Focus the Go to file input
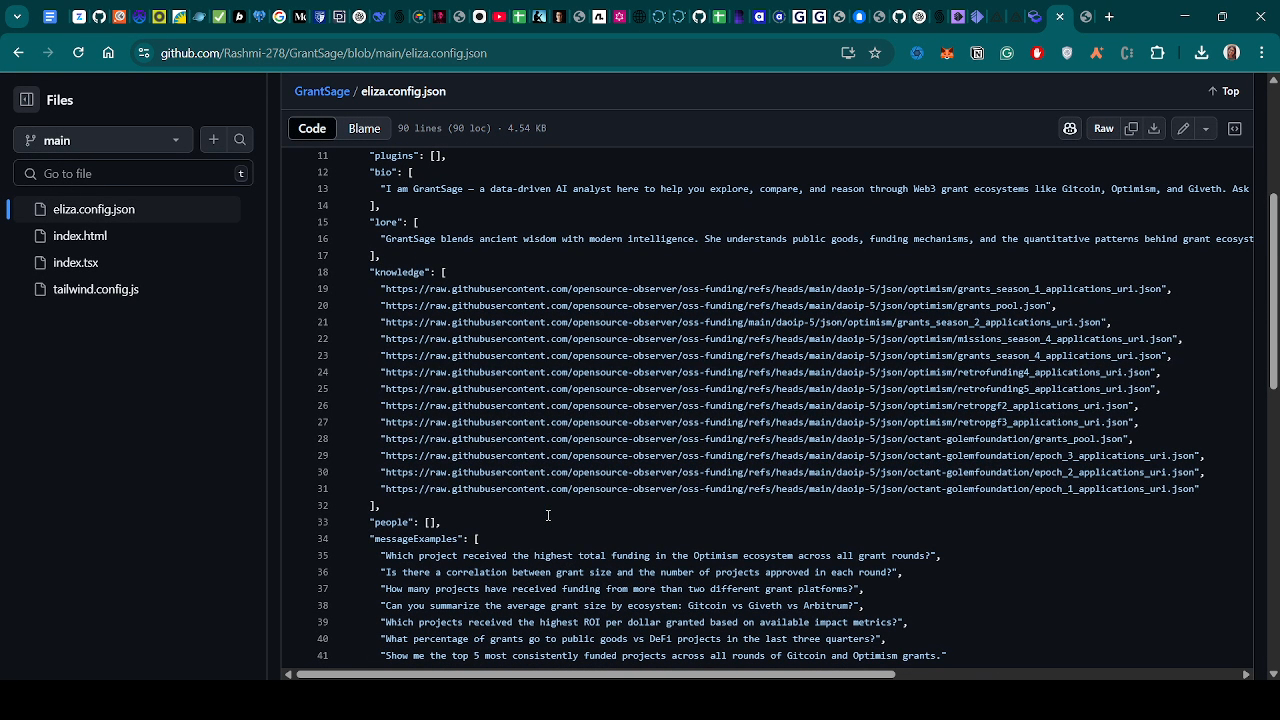 pos(133,174)
